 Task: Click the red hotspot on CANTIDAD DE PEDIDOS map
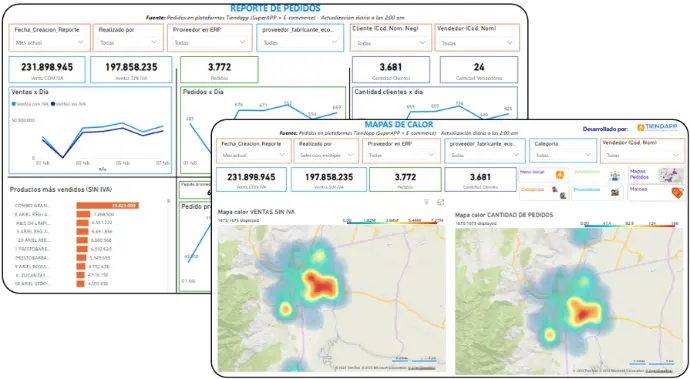(x=584, y=313)
